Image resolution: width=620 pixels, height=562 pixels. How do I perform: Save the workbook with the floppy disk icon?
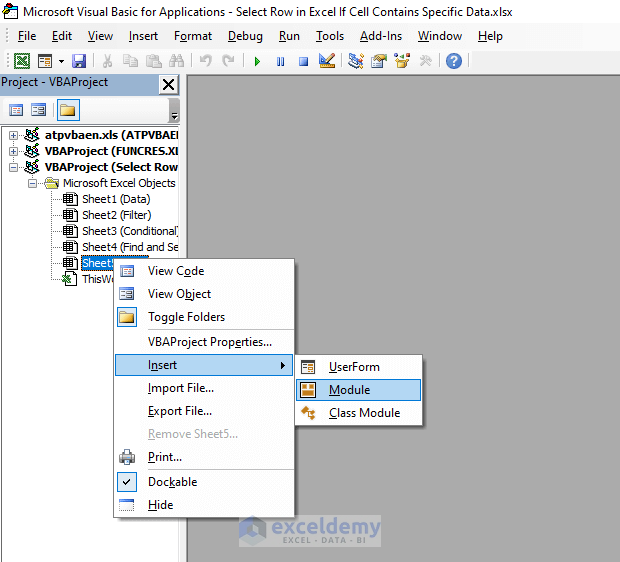pyautogui.click(x=79, y=61)
